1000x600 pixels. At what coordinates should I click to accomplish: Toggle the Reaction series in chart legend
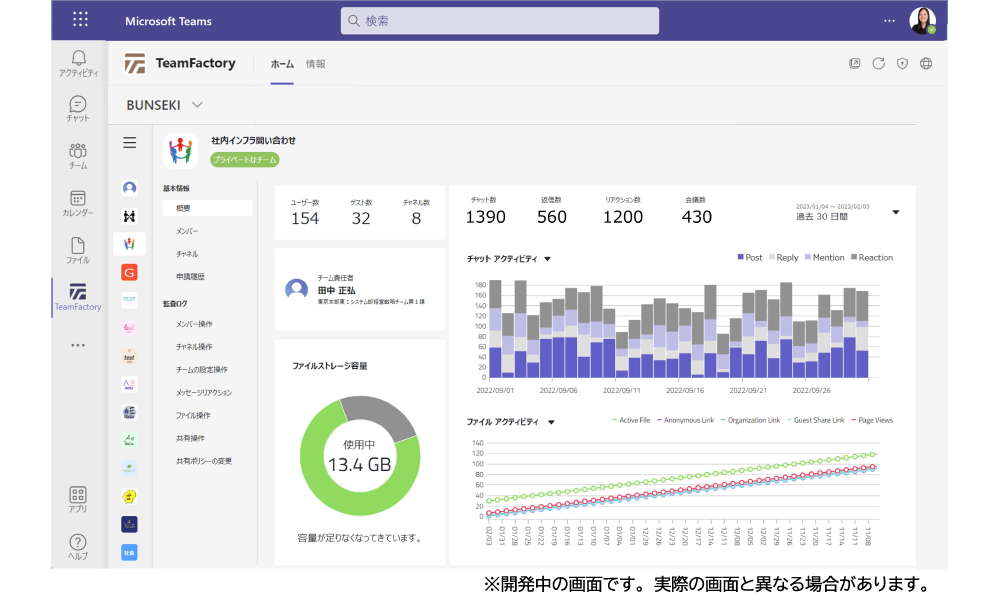[871, 258]
